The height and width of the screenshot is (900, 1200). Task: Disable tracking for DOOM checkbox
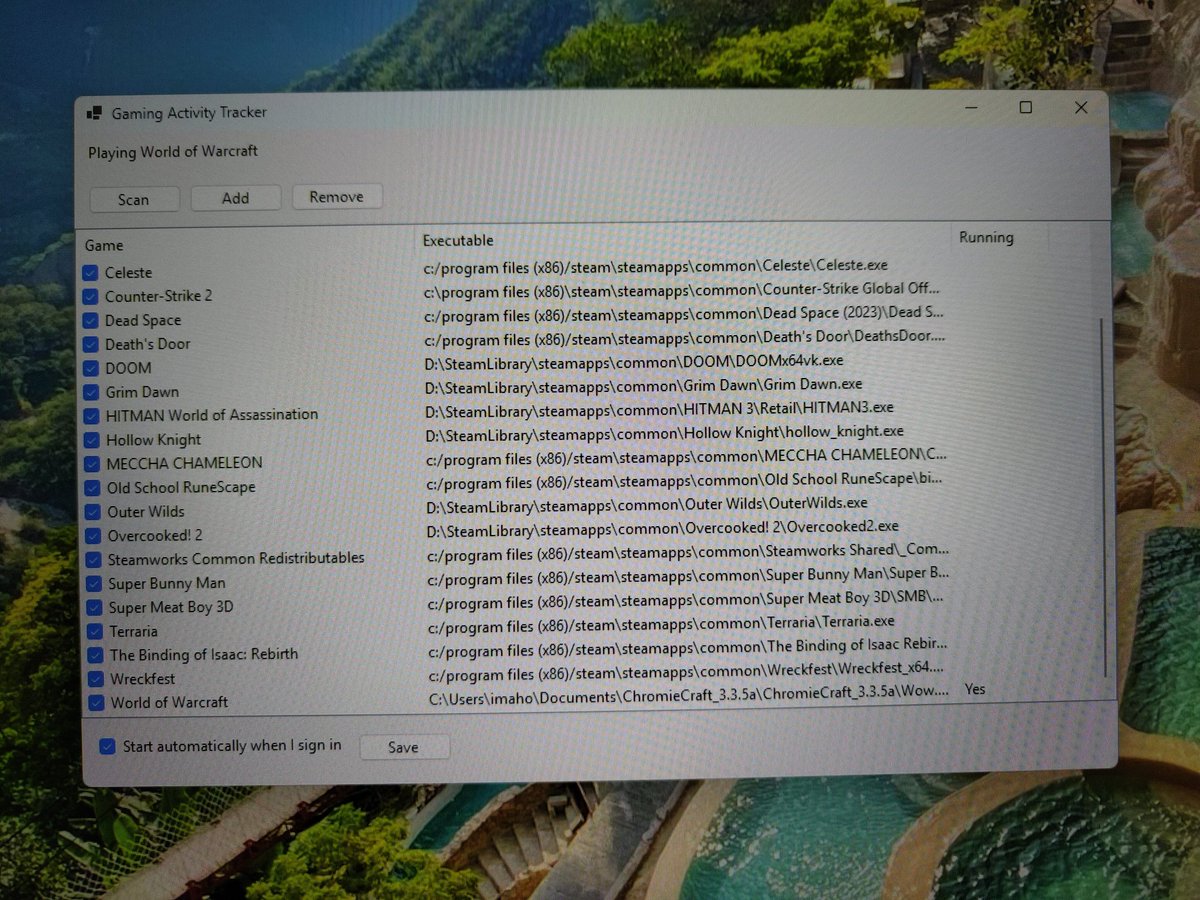click(90, 368)
